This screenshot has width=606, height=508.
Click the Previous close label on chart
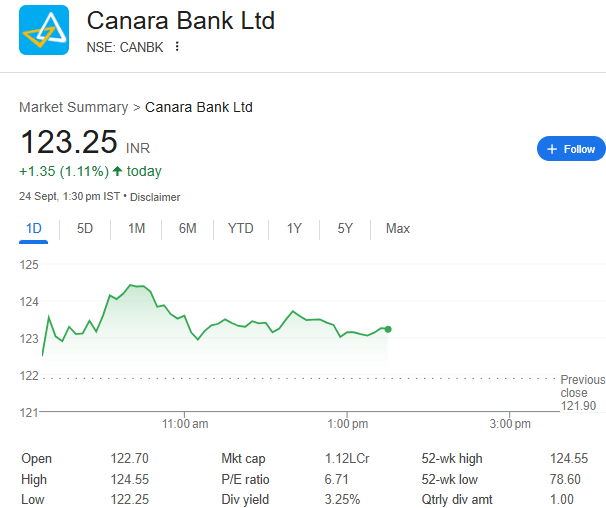pos(582,386)
